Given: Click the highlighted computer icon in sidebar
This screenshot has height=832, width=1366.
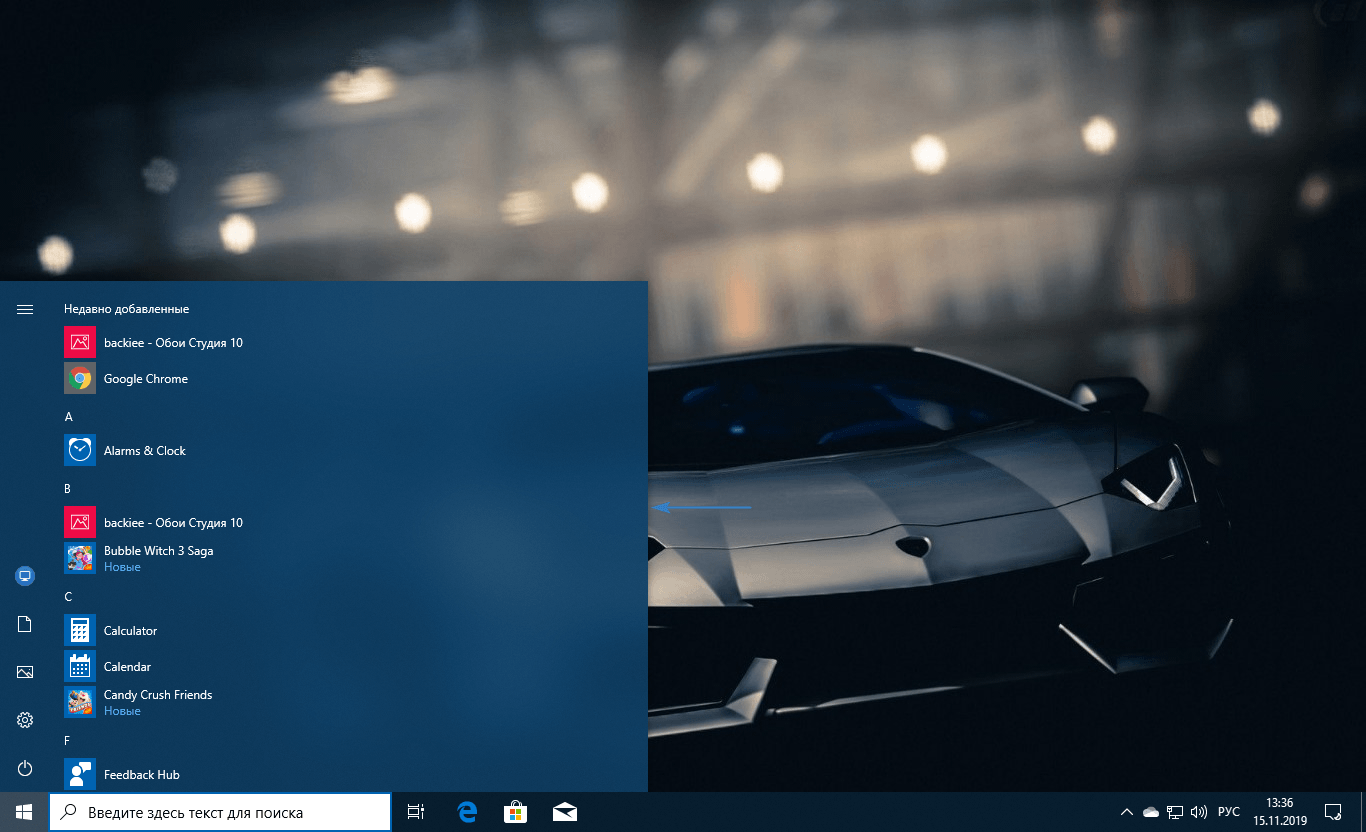Looking at the screenshot, I should point(25,576).
